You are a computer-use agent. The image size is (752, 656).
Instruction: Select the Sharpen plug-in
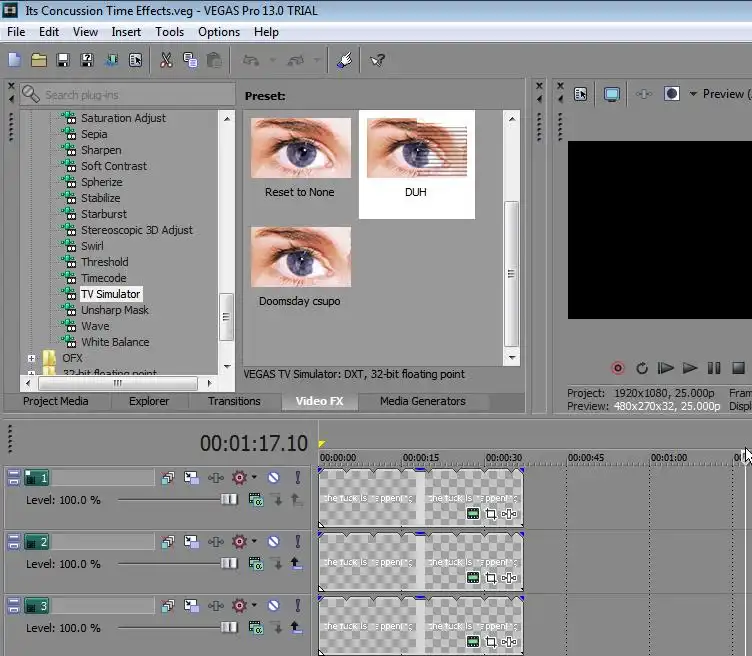pos(101,150)
